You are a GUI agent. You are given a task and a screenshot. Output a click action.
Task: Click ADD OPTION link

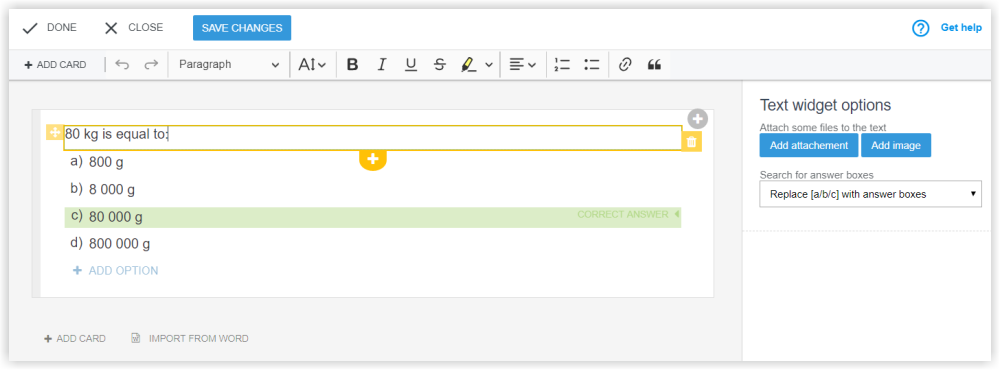(x=115, y=270)
